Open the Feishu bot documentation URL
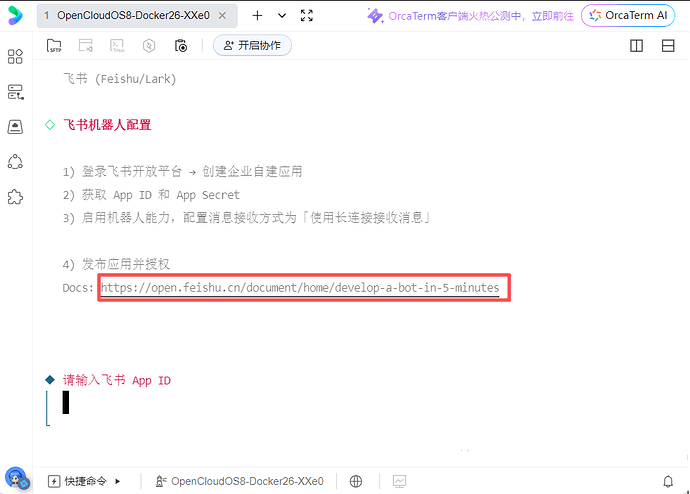This screenshot has width=690, height=494. pyautogui.click(x=300, y=288)
